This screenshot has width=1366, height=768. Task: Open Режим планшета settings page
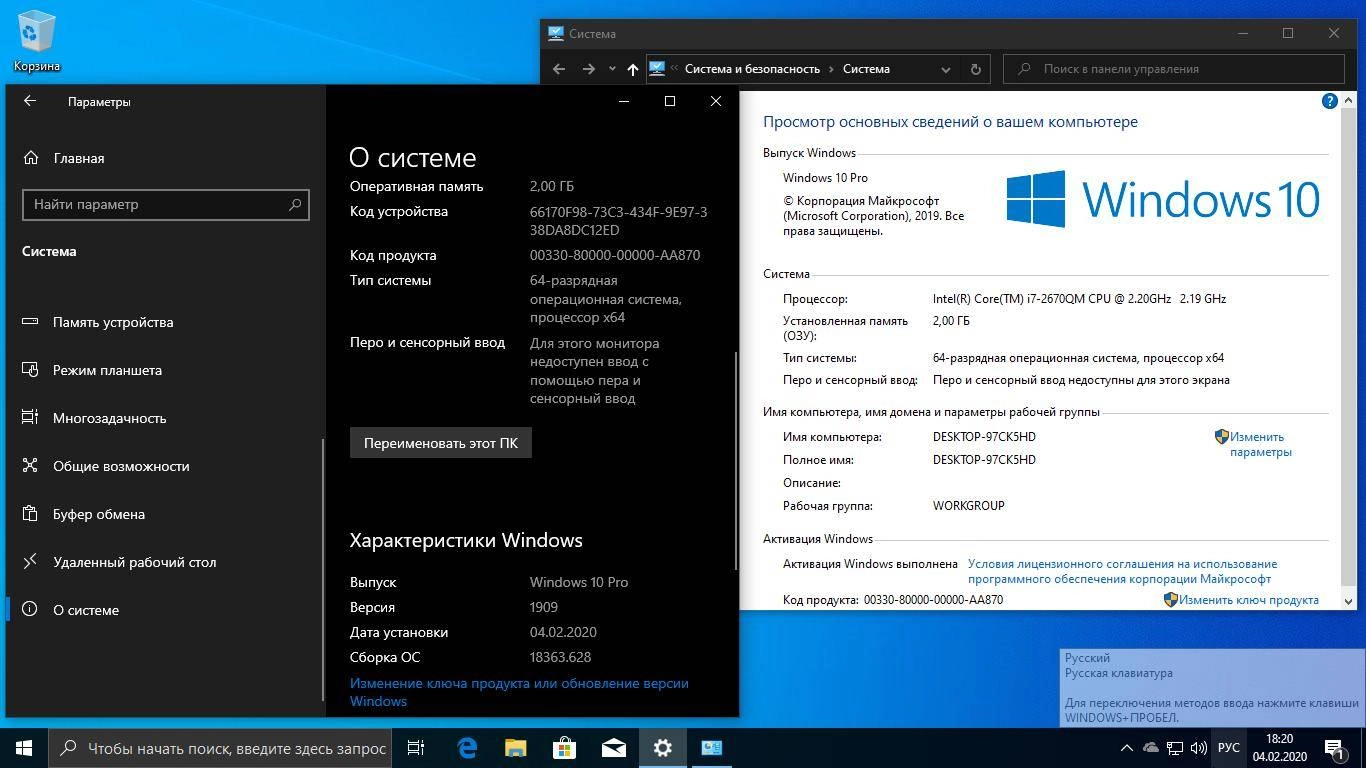(92, 370)
